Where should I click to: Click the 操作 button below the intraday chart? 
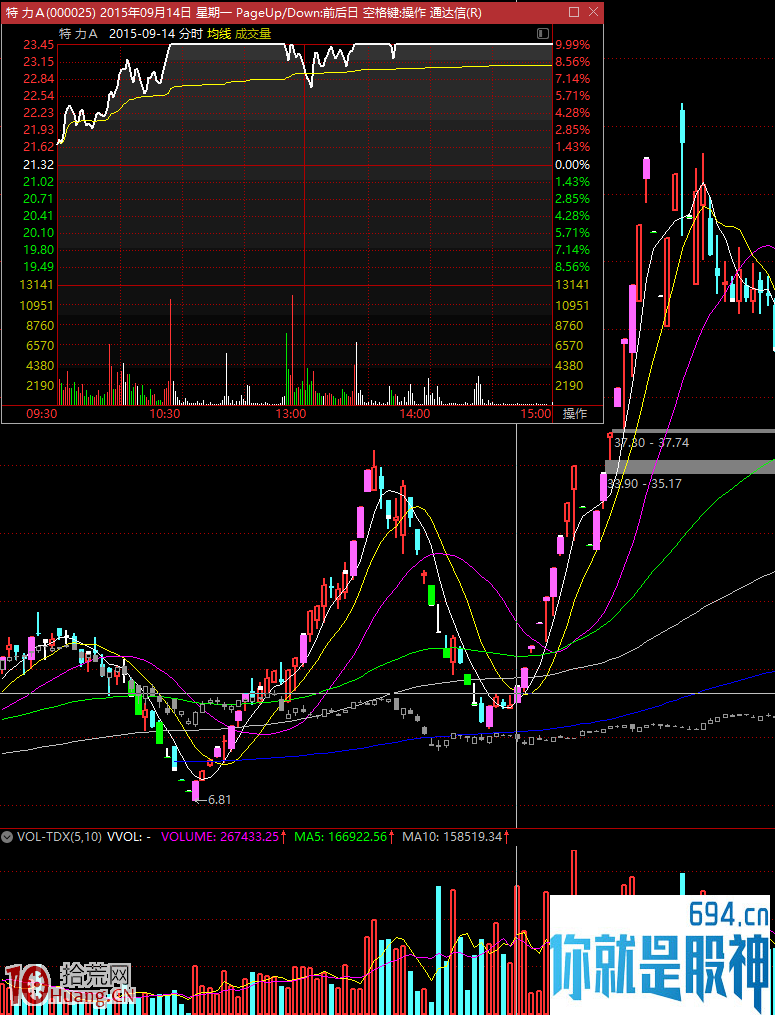click(x=575, y=414)
